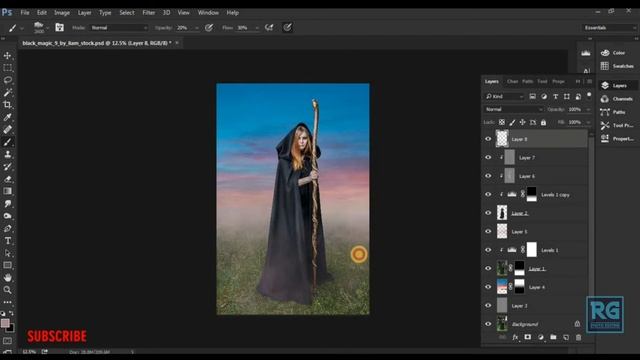Create new adjustment layer icon
The height and width of the screenshot is (360, 640).
(540, 337)
